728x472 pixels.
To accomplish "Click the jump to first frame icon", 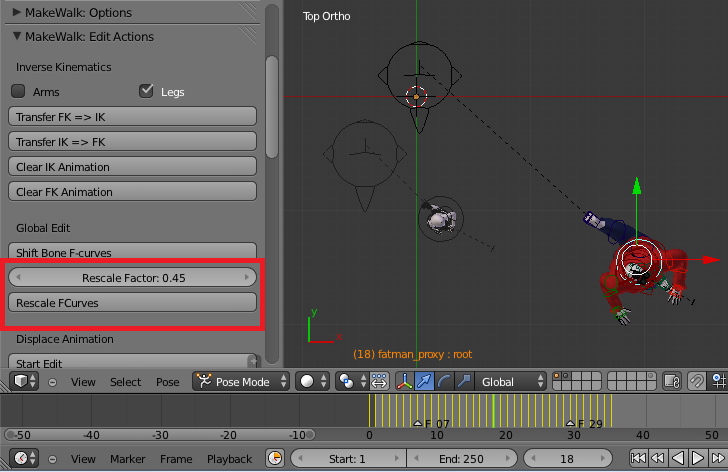I will click(638, 458).
